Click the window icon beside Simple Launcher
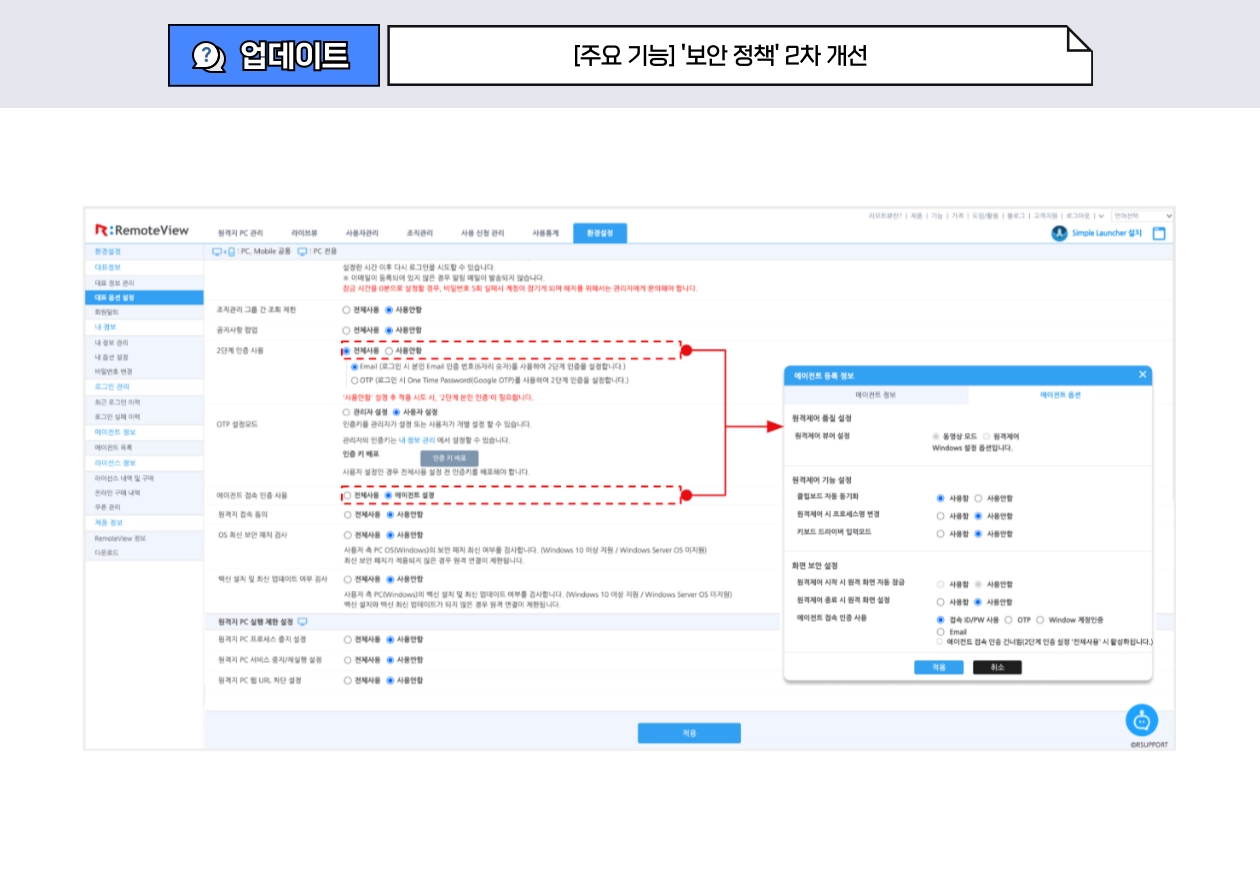This screenshot has width=1260, height=891. point(1159,233)
